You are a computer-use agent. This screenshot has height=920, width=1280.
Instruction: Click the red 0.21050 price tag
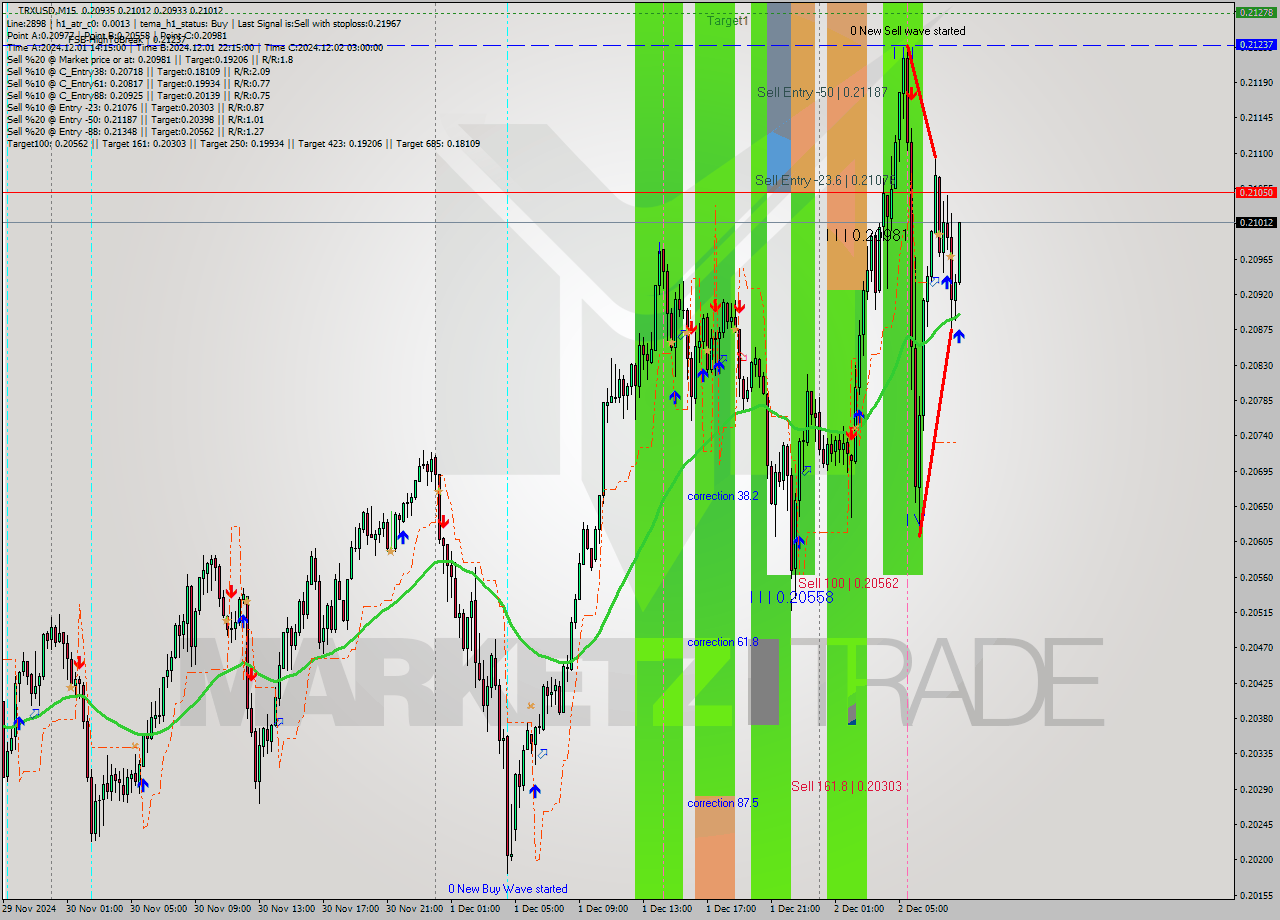click(1256, 192)
